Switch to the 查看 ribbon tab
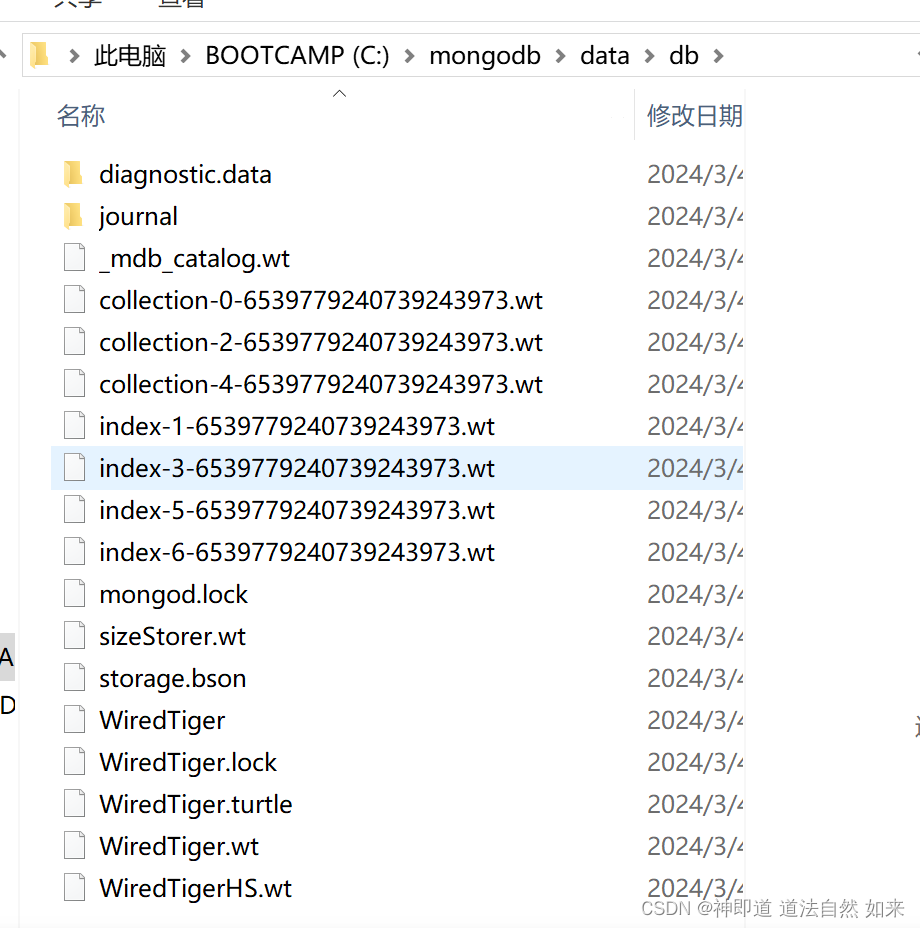The image size is (920, 928). (x=181, y=5)
